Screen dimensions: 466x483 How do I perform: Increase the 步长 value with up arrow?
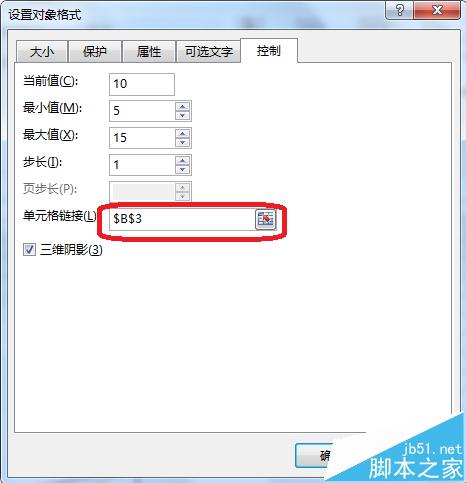coord(182,161)
